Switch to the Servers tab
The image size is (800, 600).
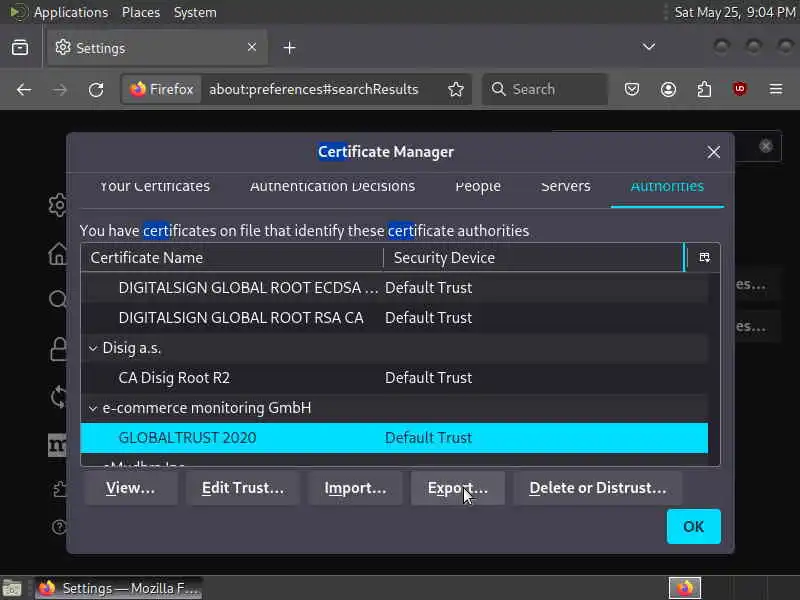pyautogui.click(x=565, y=186)
